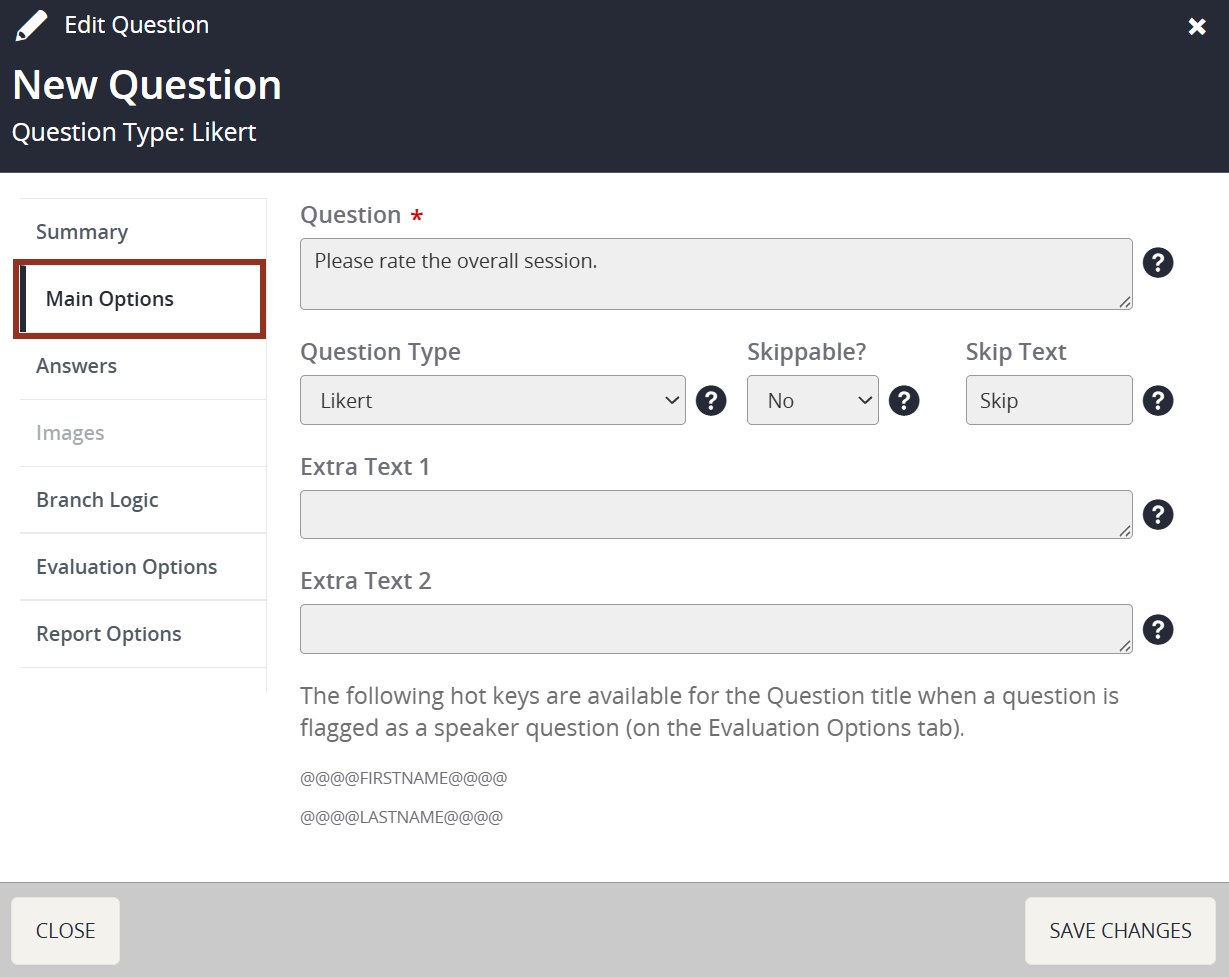Focus the Skip Text input field
1229x977 pixels.
coord(1049,400)
